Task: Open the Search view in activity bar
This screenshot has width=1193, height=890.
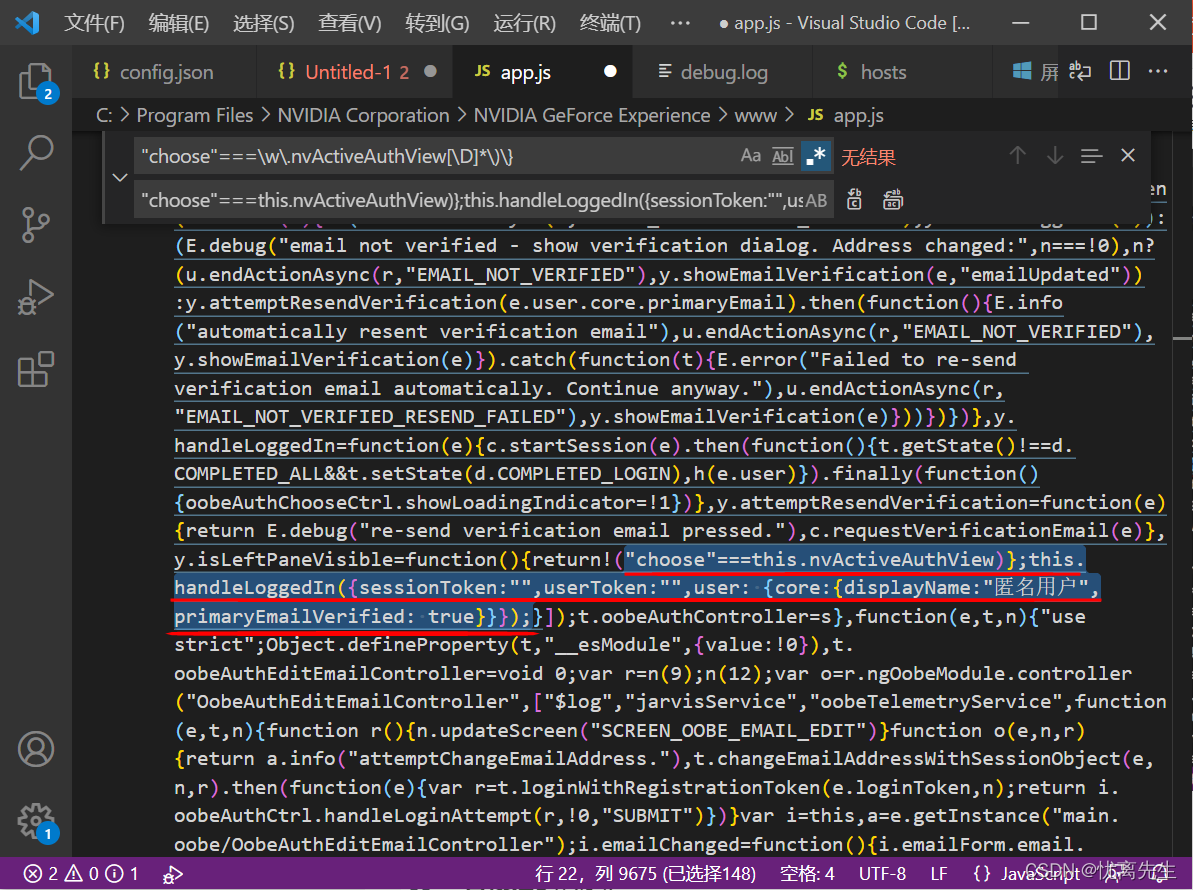Action: point(37,153)
